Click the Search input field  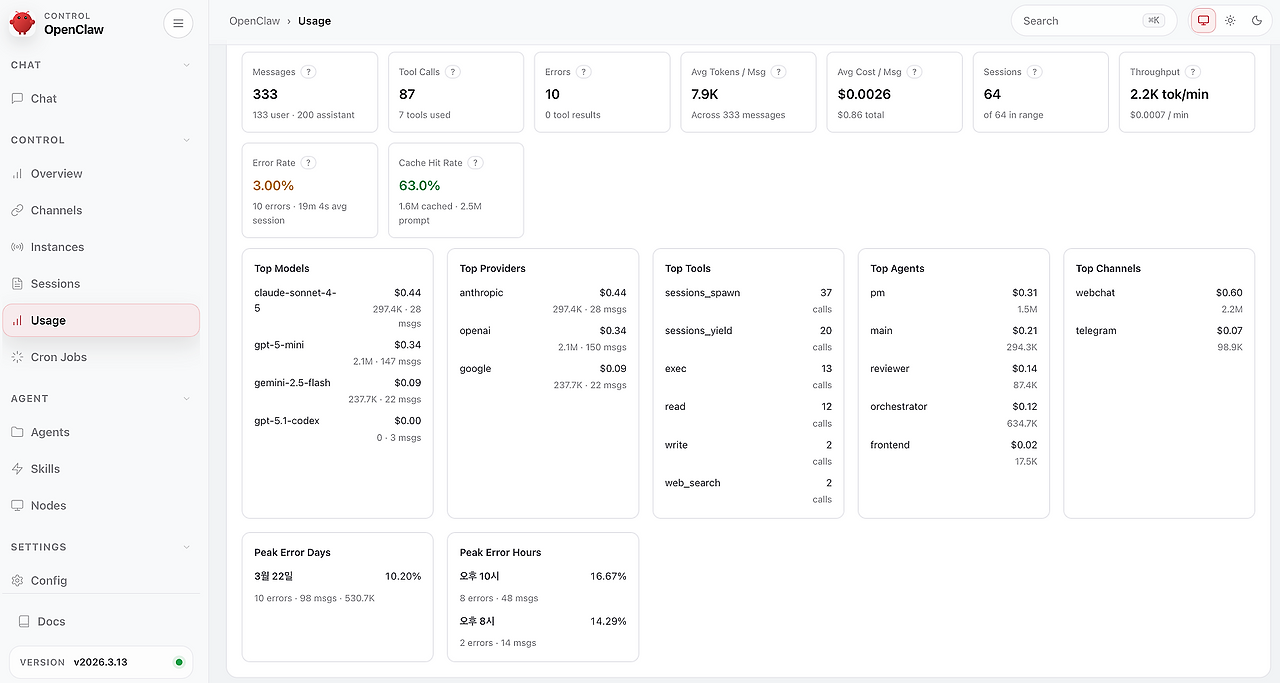pos(1093,20)
